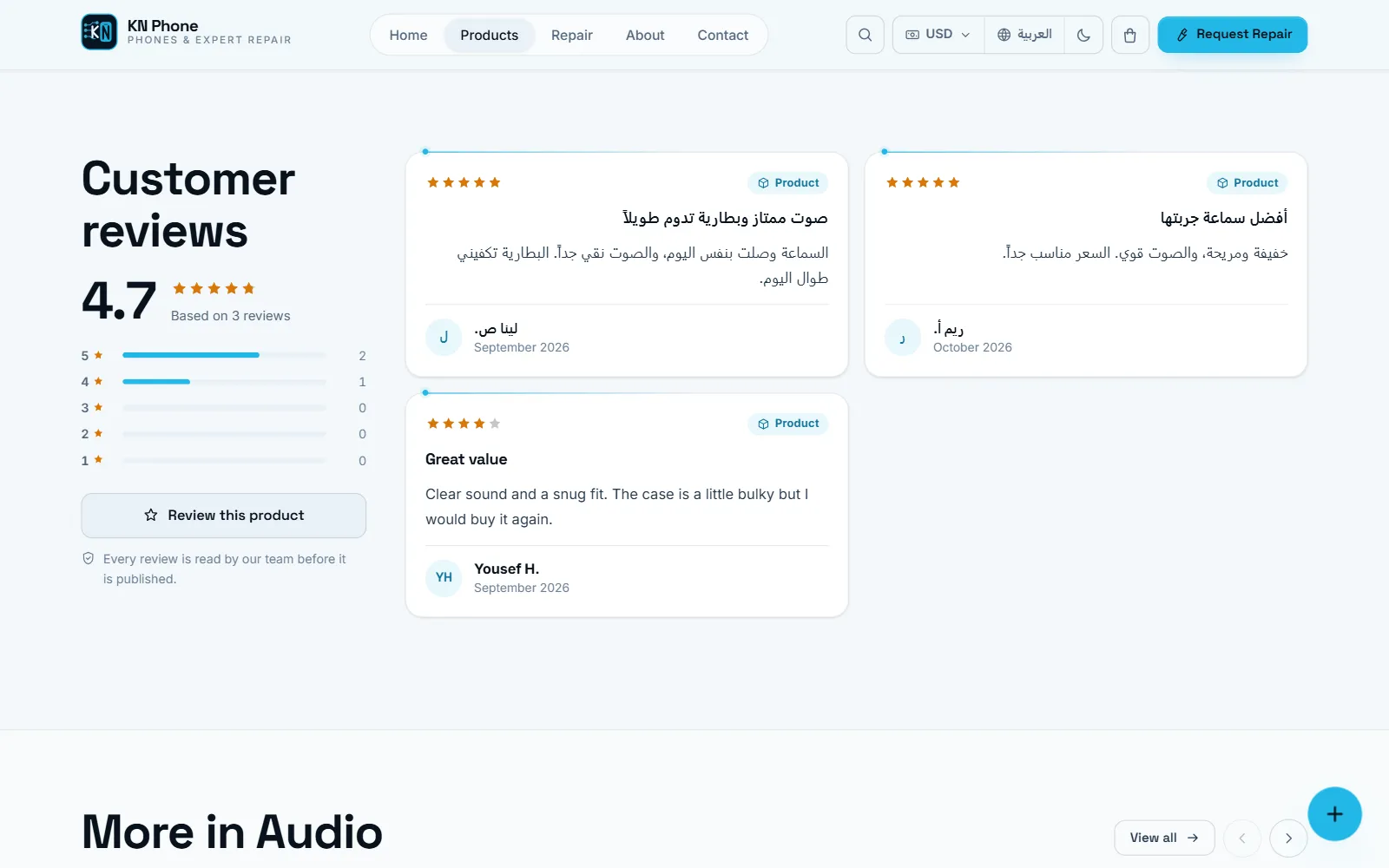Click the Product badge on صوت ممتاز review
Image resolution: width=1389 pixels, height=868 pixels.
[788, 183]
